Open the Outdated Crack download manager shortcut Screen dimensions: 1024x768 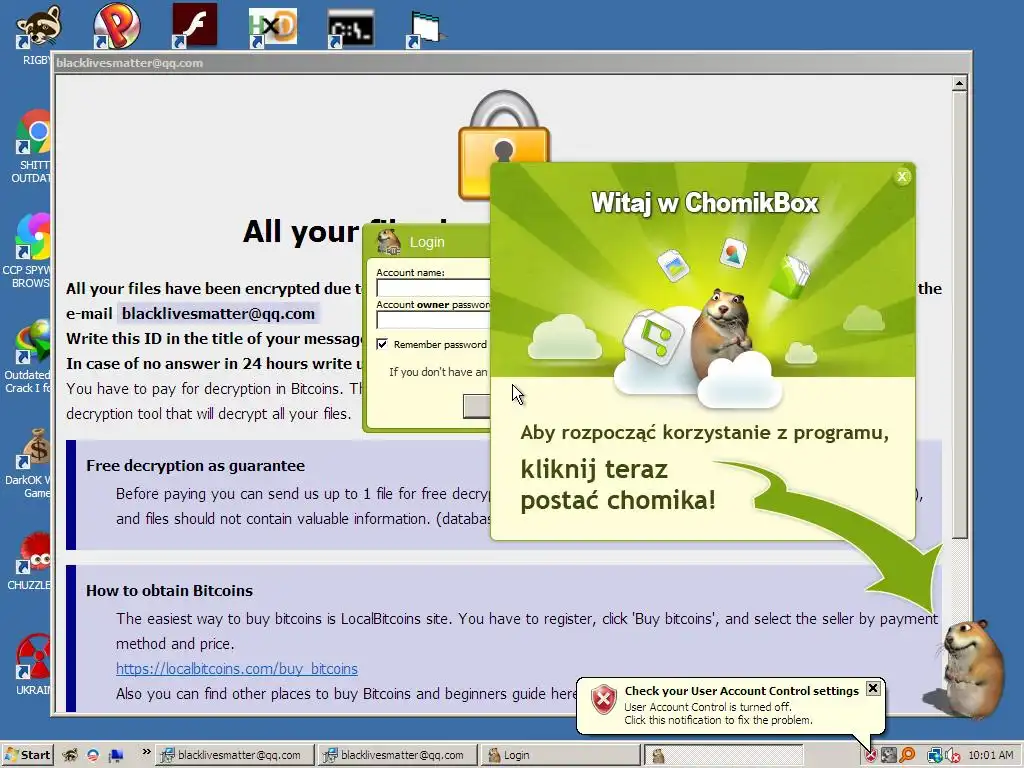(29, 357)
